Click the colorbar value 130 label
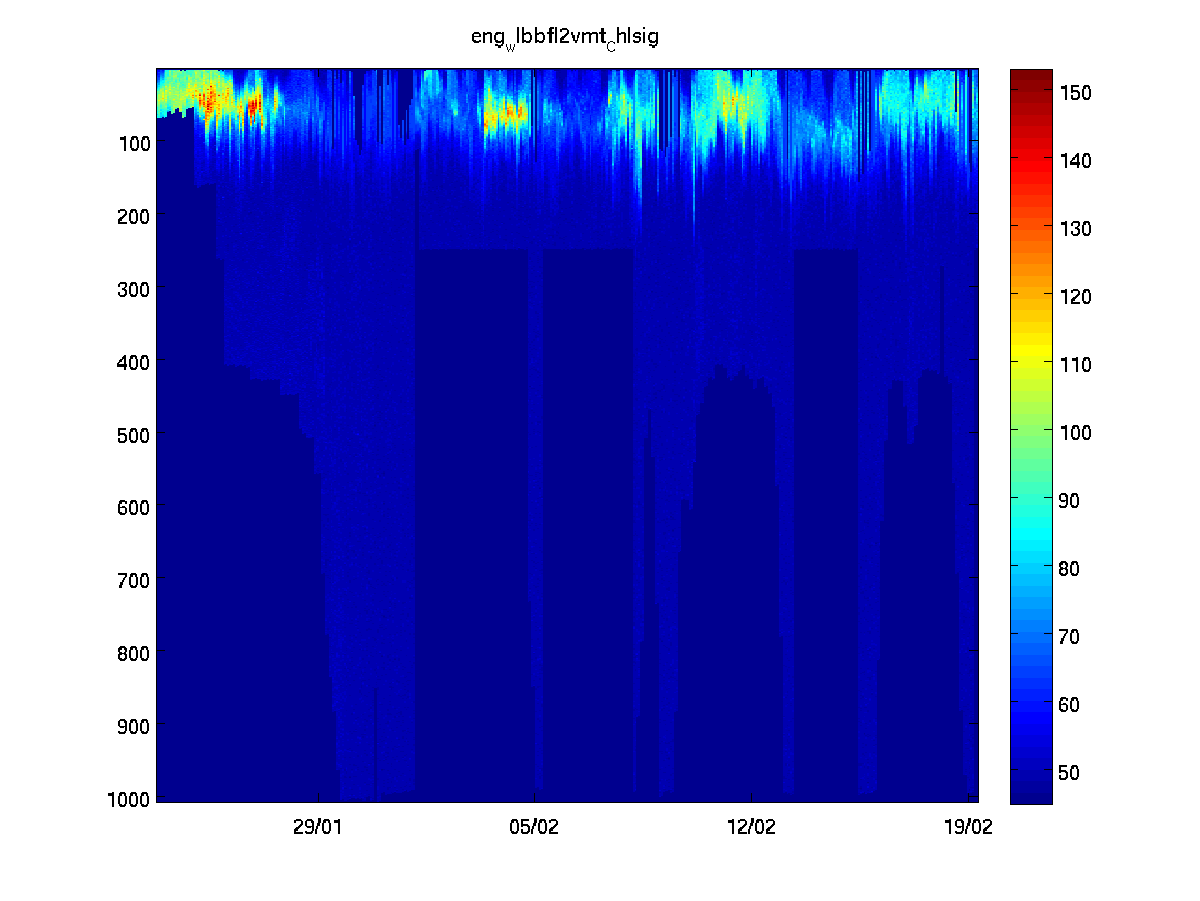 tap(1075, 229)
